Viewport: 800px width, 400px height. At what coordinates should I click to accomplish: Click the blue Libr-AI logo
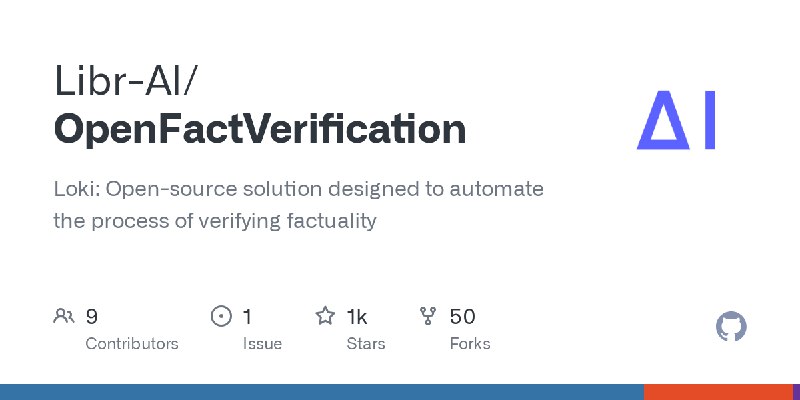676,120
